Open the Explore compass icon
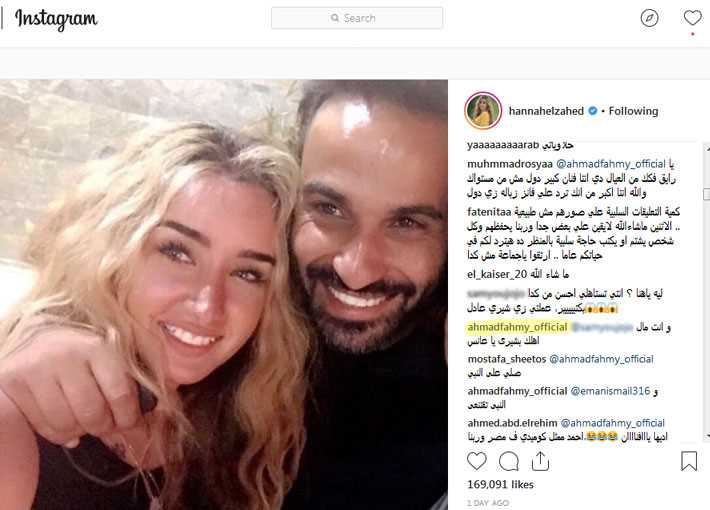This screenshot has width=710, height=510. click(x=649, y=18)
